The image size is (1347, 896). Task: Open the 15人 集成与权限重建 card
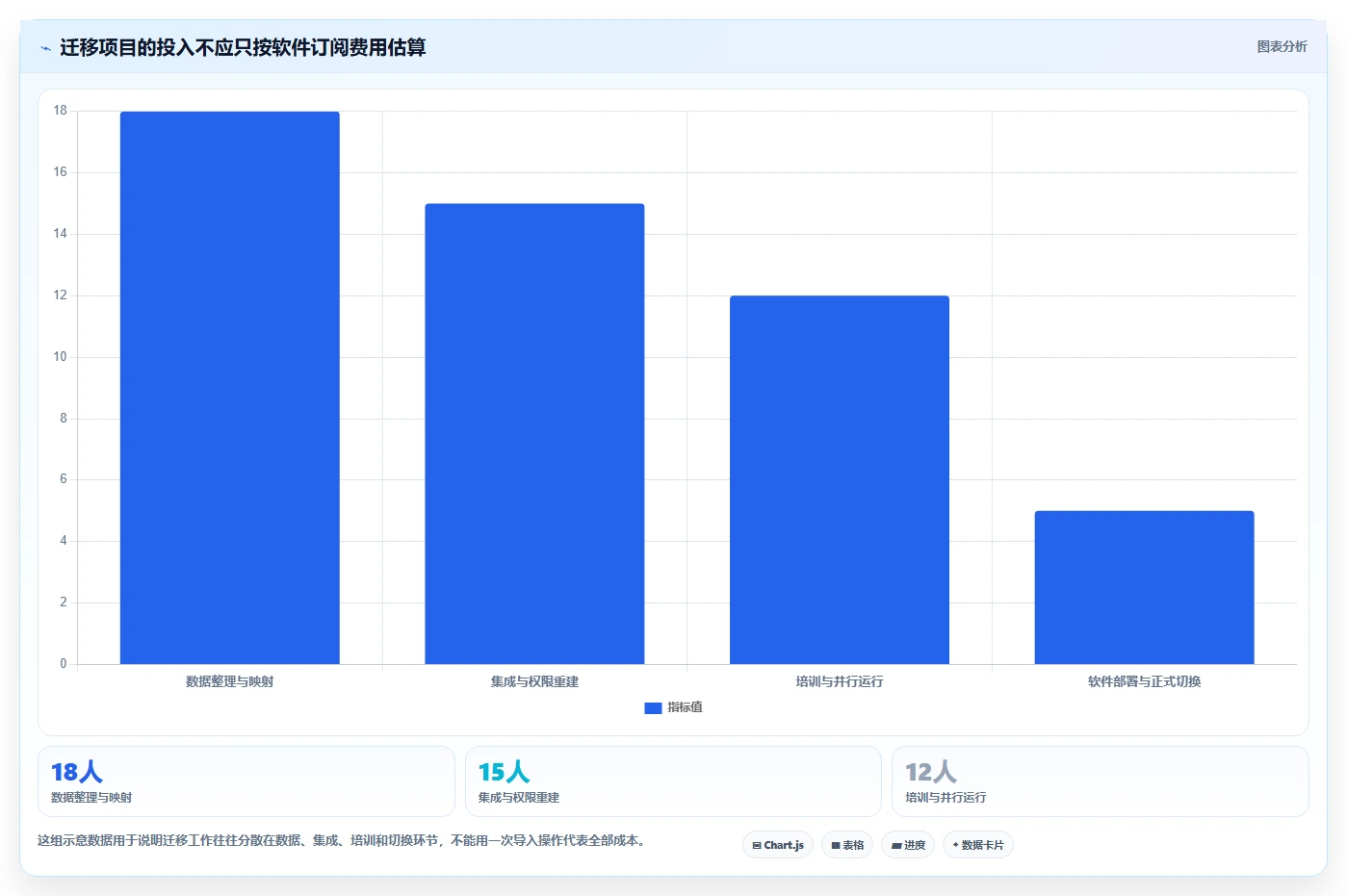click(673, 781)
